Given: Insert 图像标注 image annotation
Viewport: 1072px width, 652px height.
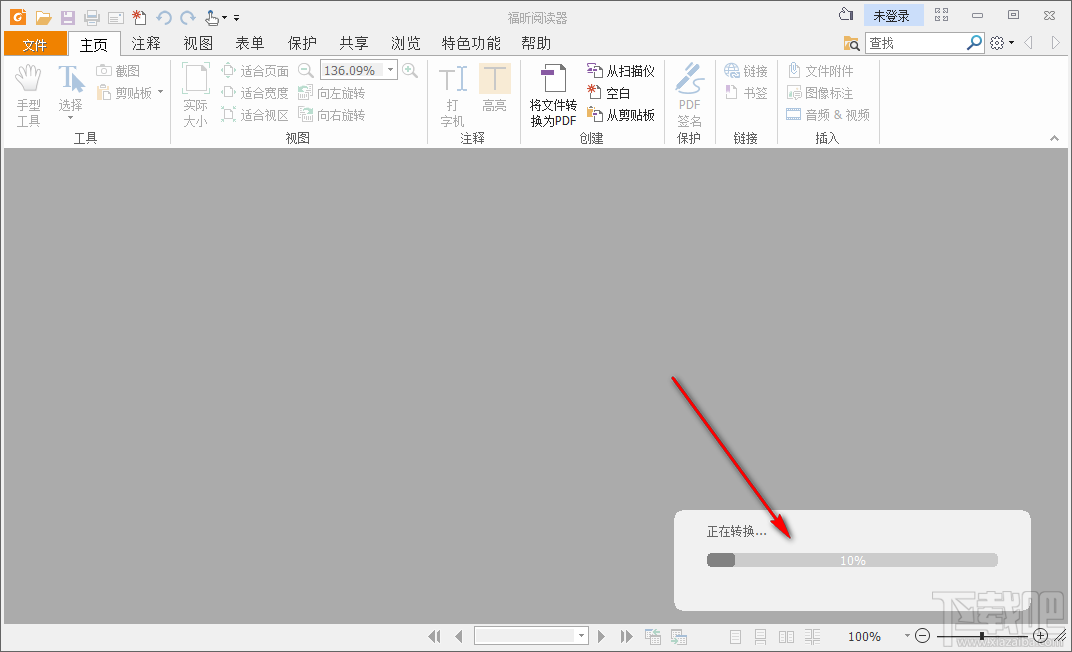Looking at the screenshot, I should tap(828, 92).
